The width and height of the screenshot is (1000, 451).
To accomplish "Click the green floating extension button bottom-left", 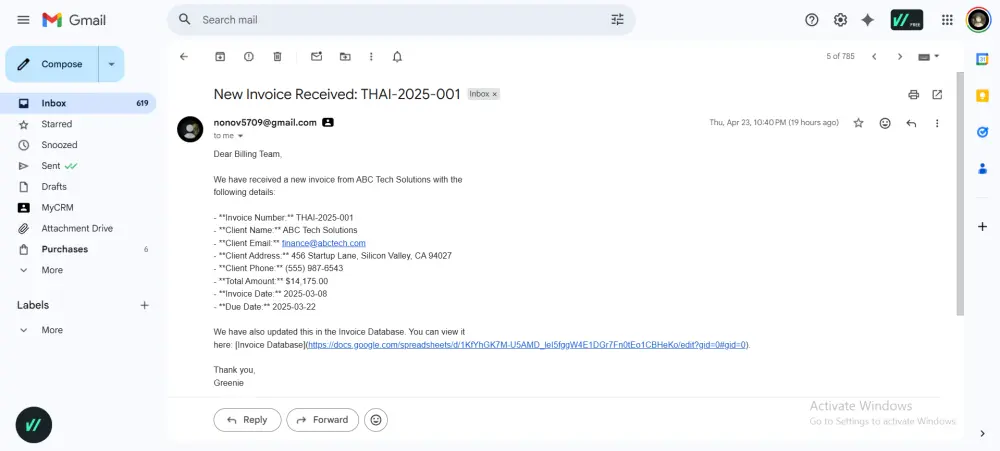I will [x=34, y=425].
